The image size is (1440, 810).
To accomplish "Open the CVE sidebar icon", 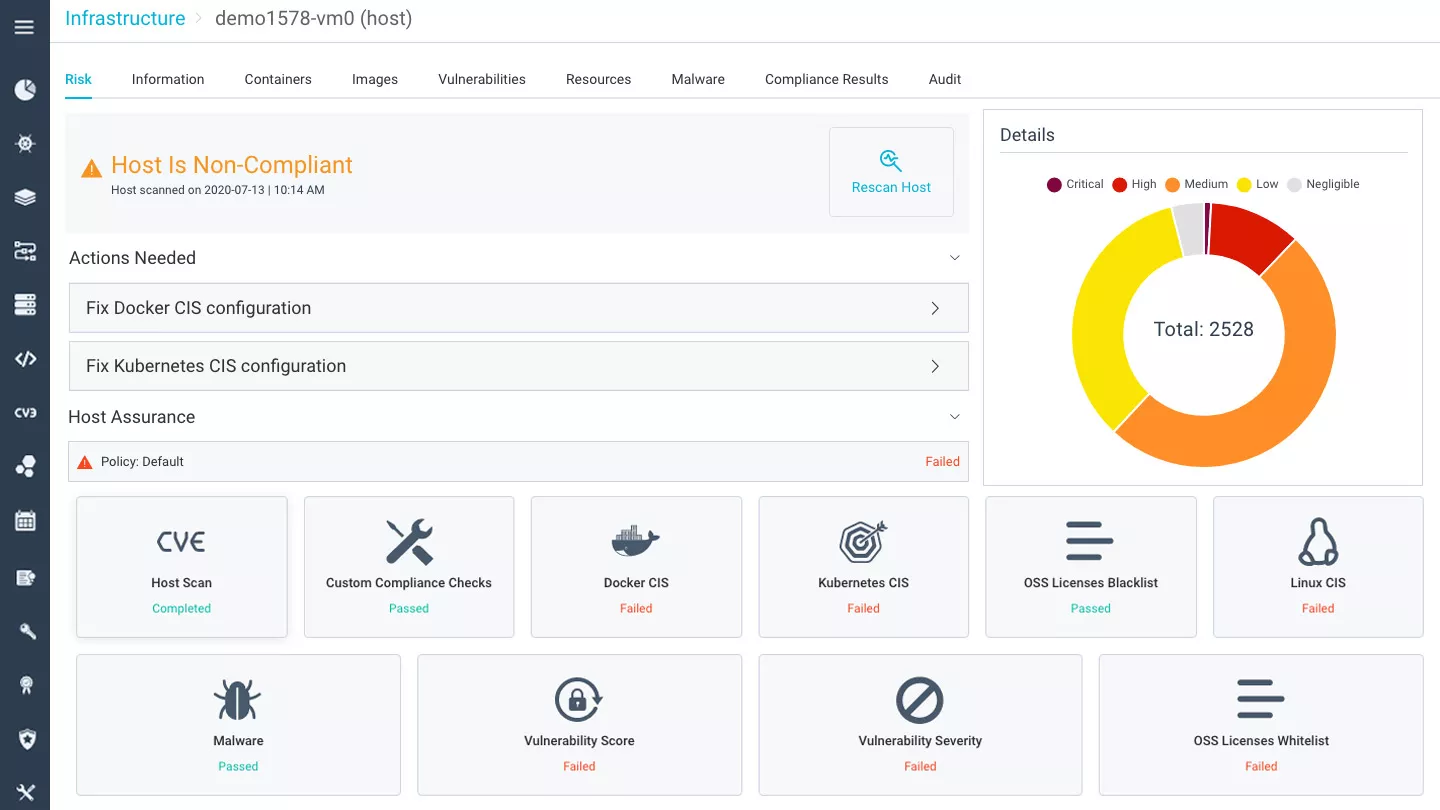I will click(25, 412).
